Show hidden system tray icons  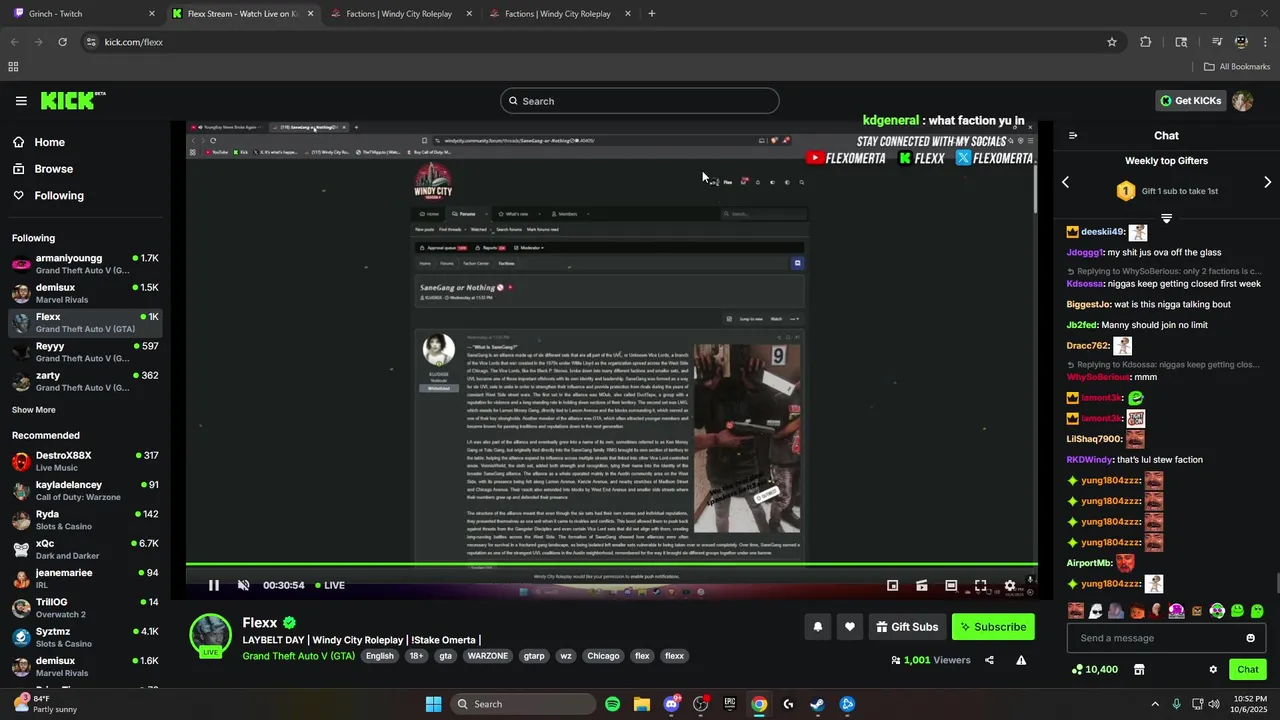coord(1155,704)
